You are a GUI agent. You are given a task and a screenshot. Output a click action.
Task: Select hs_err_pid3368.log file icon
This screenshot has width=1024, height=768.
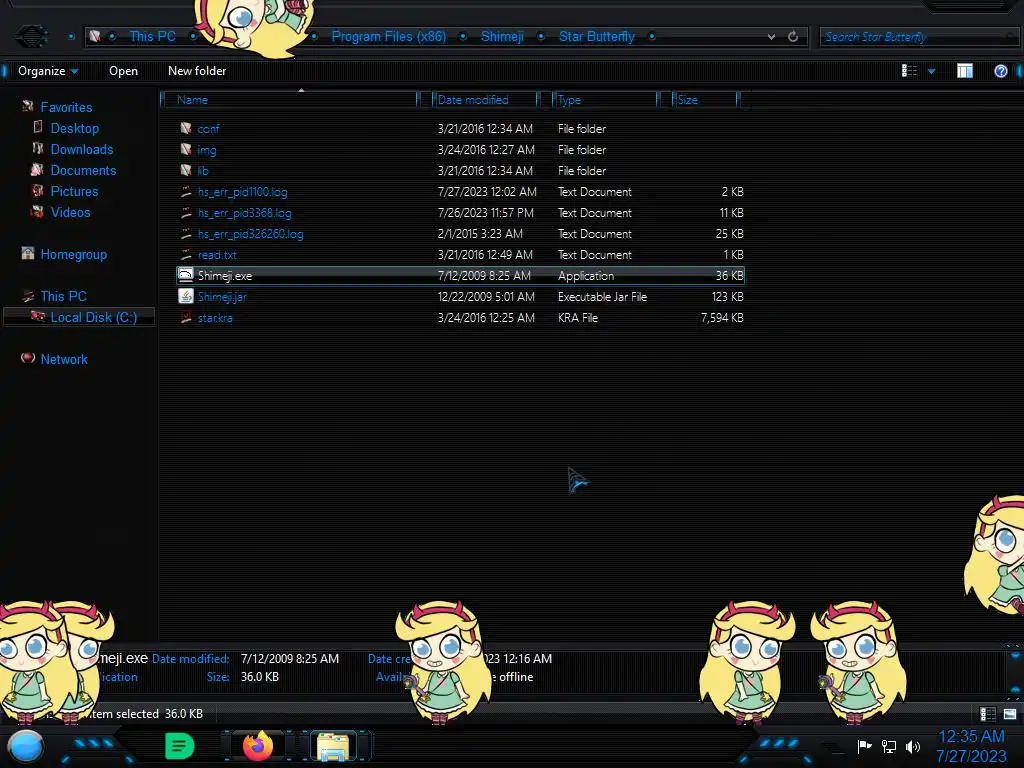(186, 212)
